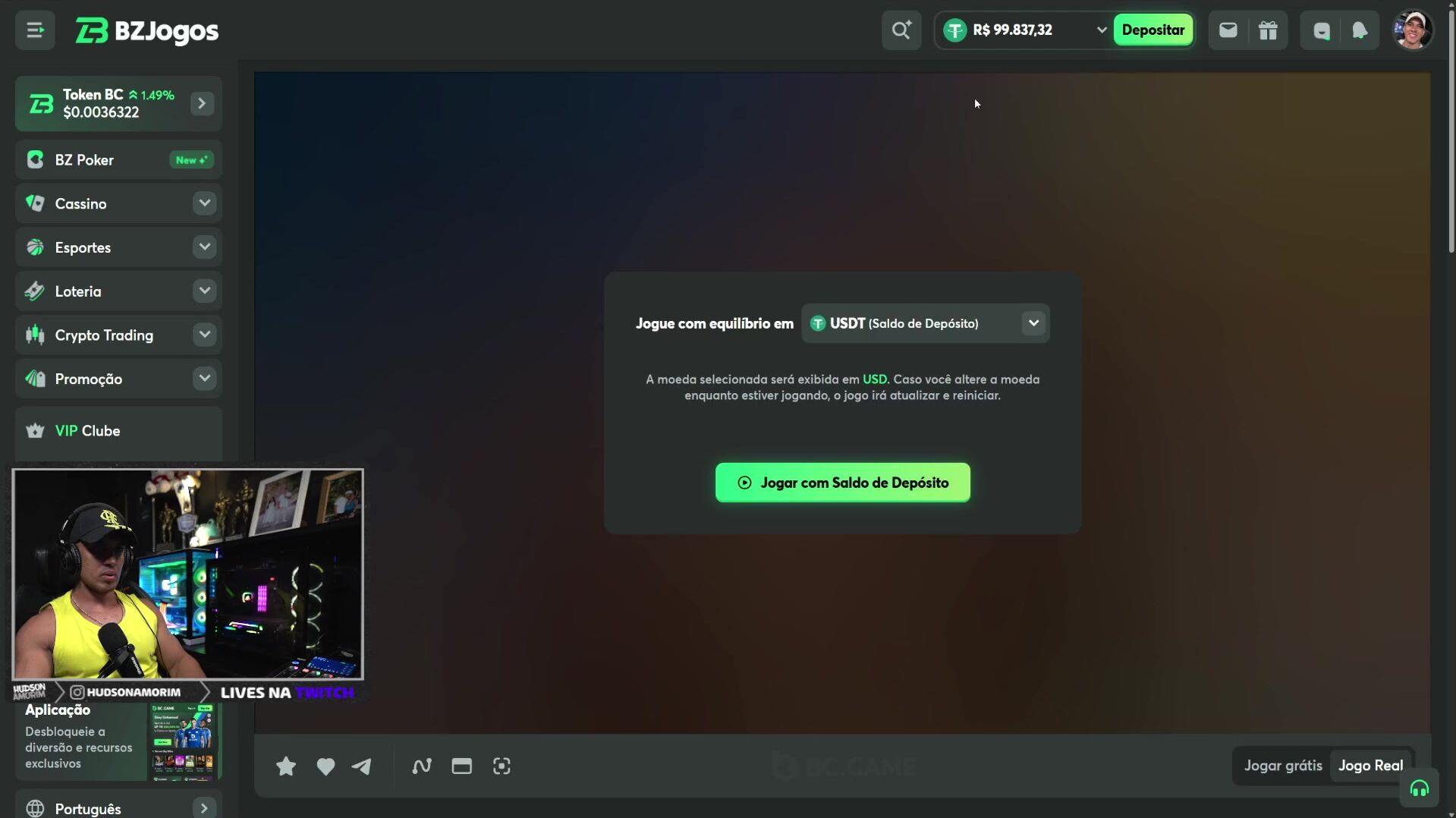The image size is (1456, 818).
Task: Collapse the sidebar hamburger menu
Action: (x=35, y=30)
